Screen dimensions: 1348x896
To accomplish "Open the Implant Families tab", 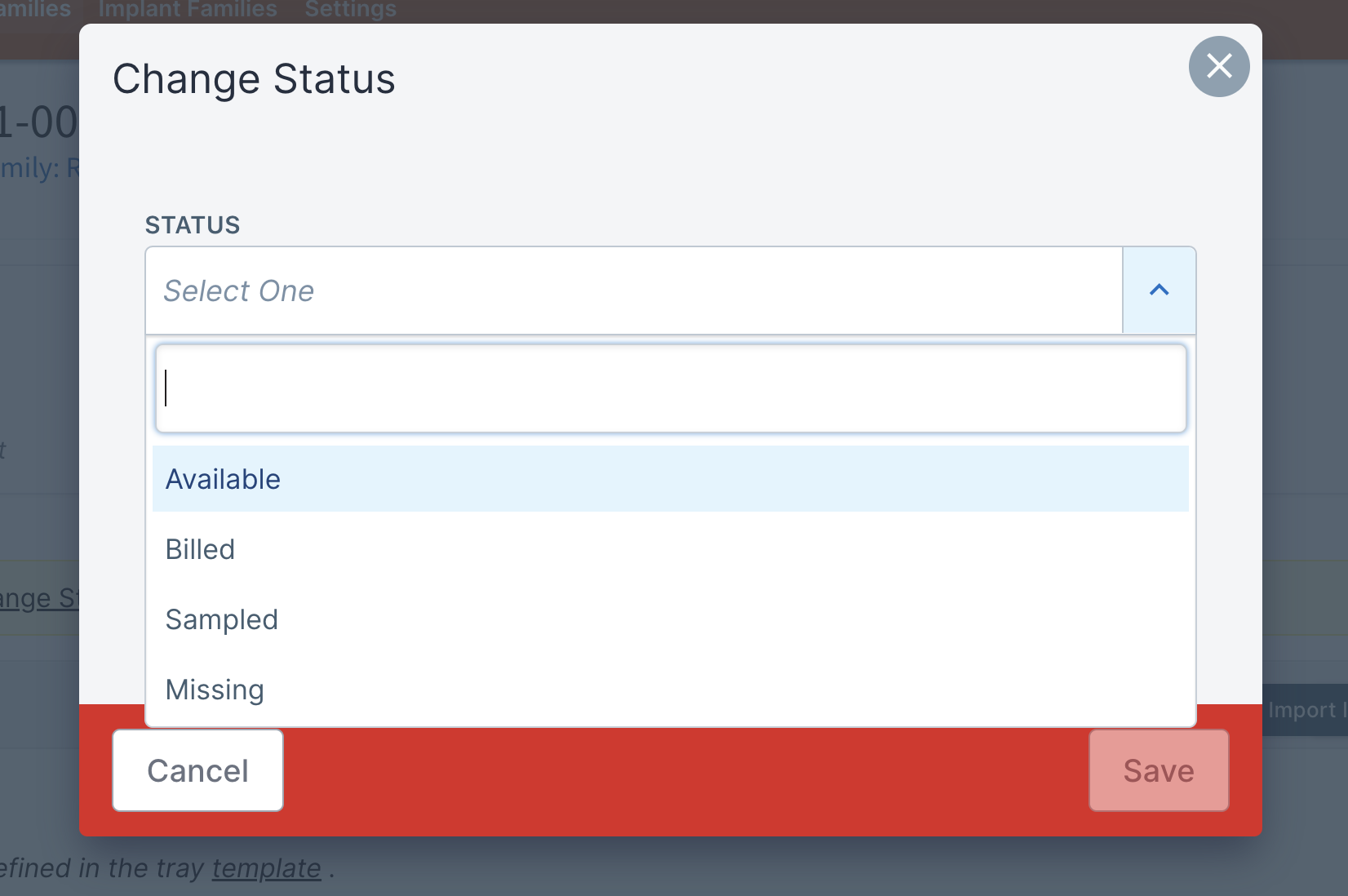I will pos(188,10).
